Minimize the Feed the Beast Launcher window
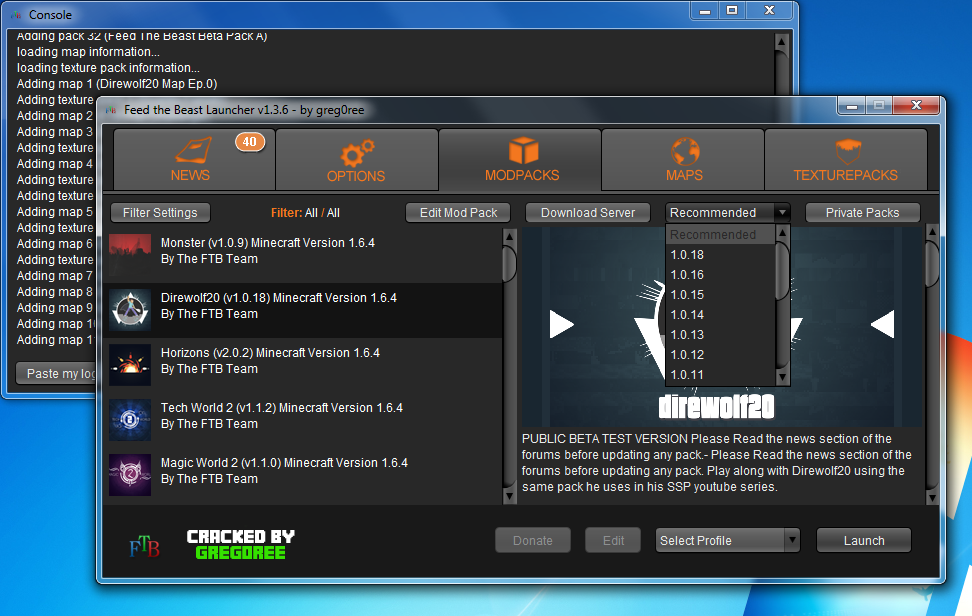 852,106
